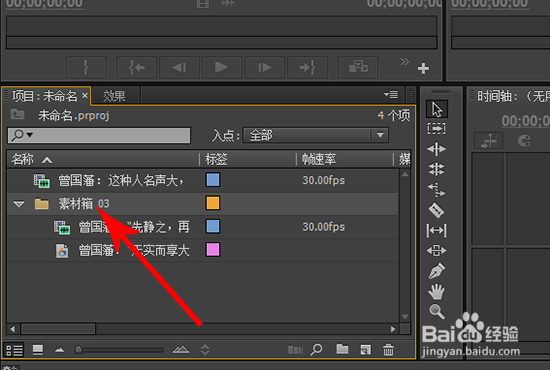Toggle the timeline nest sequences button

point(489,141)
